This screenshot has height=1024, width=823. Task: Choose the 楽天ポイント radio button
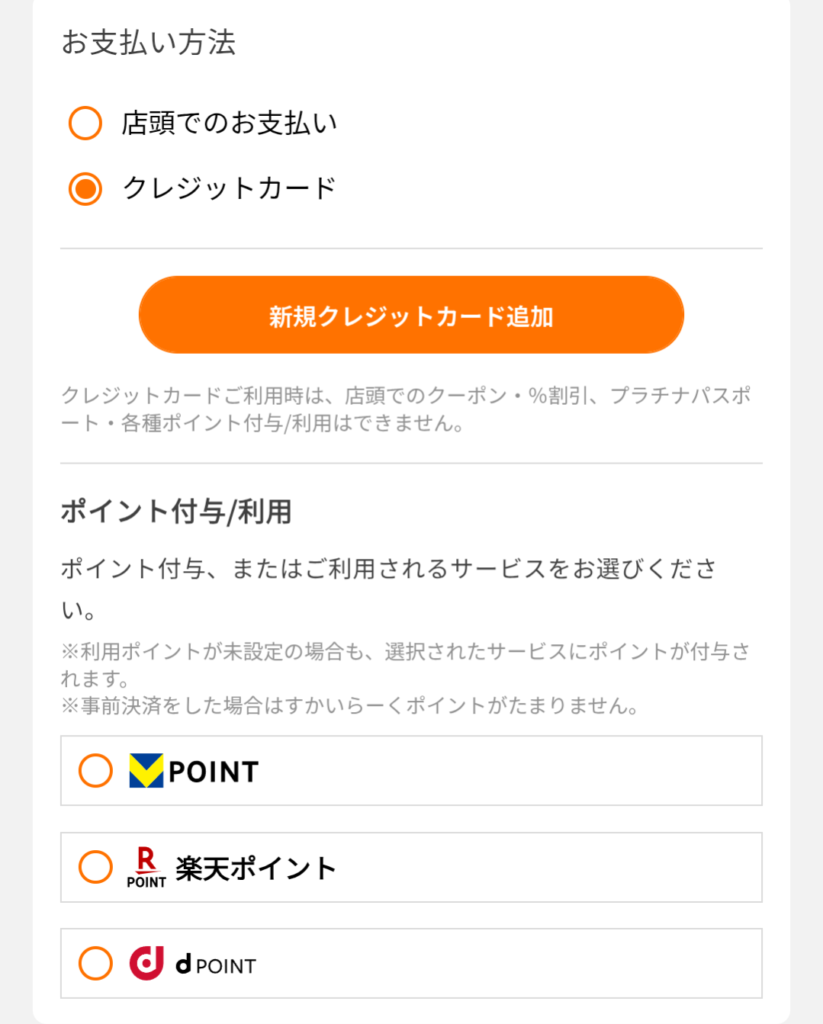point(95,867)
